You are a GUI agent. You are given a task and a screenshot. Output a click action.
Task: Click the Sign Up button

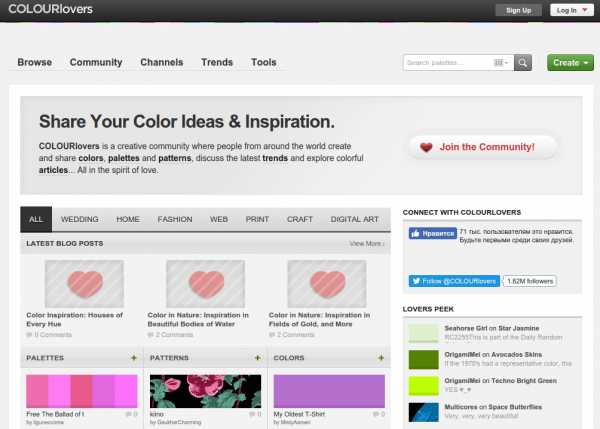pyautogui.click(x=519, y=10)
